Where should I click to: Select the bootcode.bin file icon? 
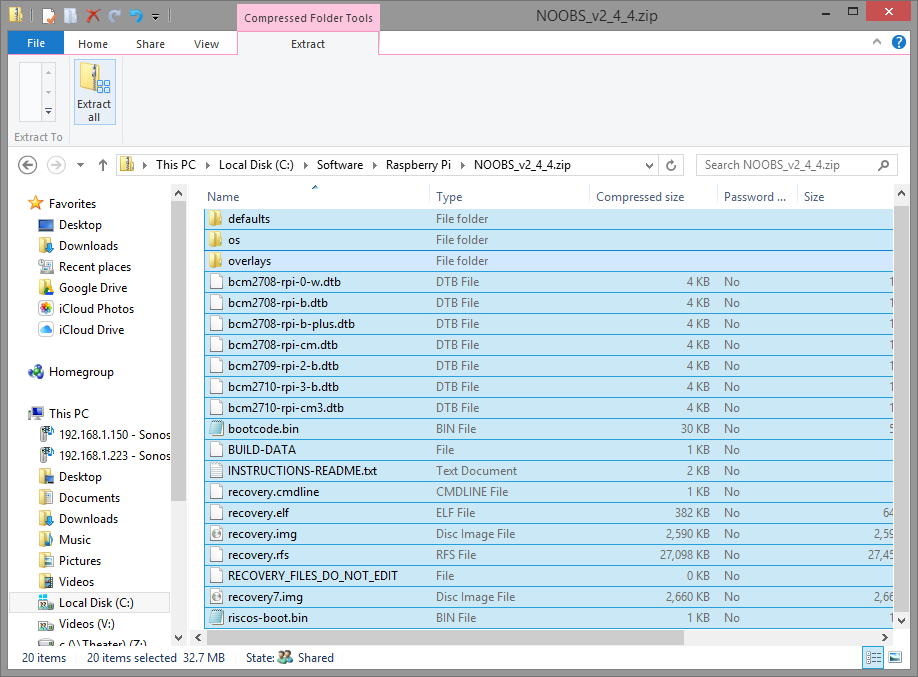coord(217,429)
